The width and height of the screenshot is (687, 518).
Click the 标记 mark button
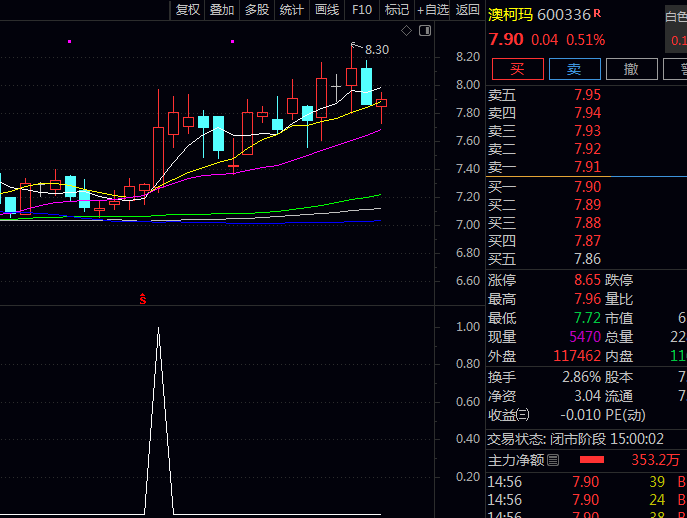tap(397, 10)
